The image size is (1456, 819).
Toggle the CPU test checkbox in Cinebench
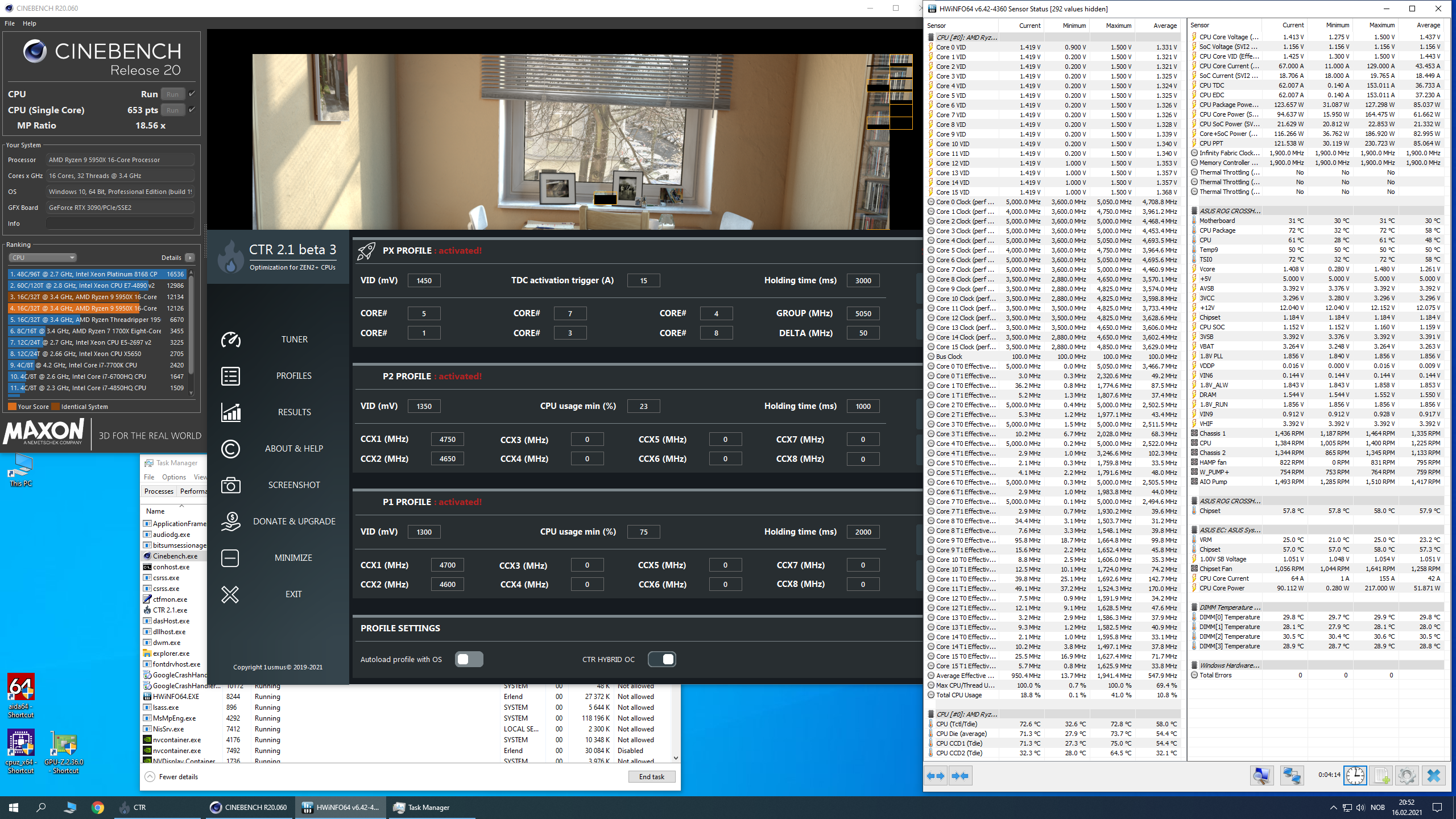point(192,94)
